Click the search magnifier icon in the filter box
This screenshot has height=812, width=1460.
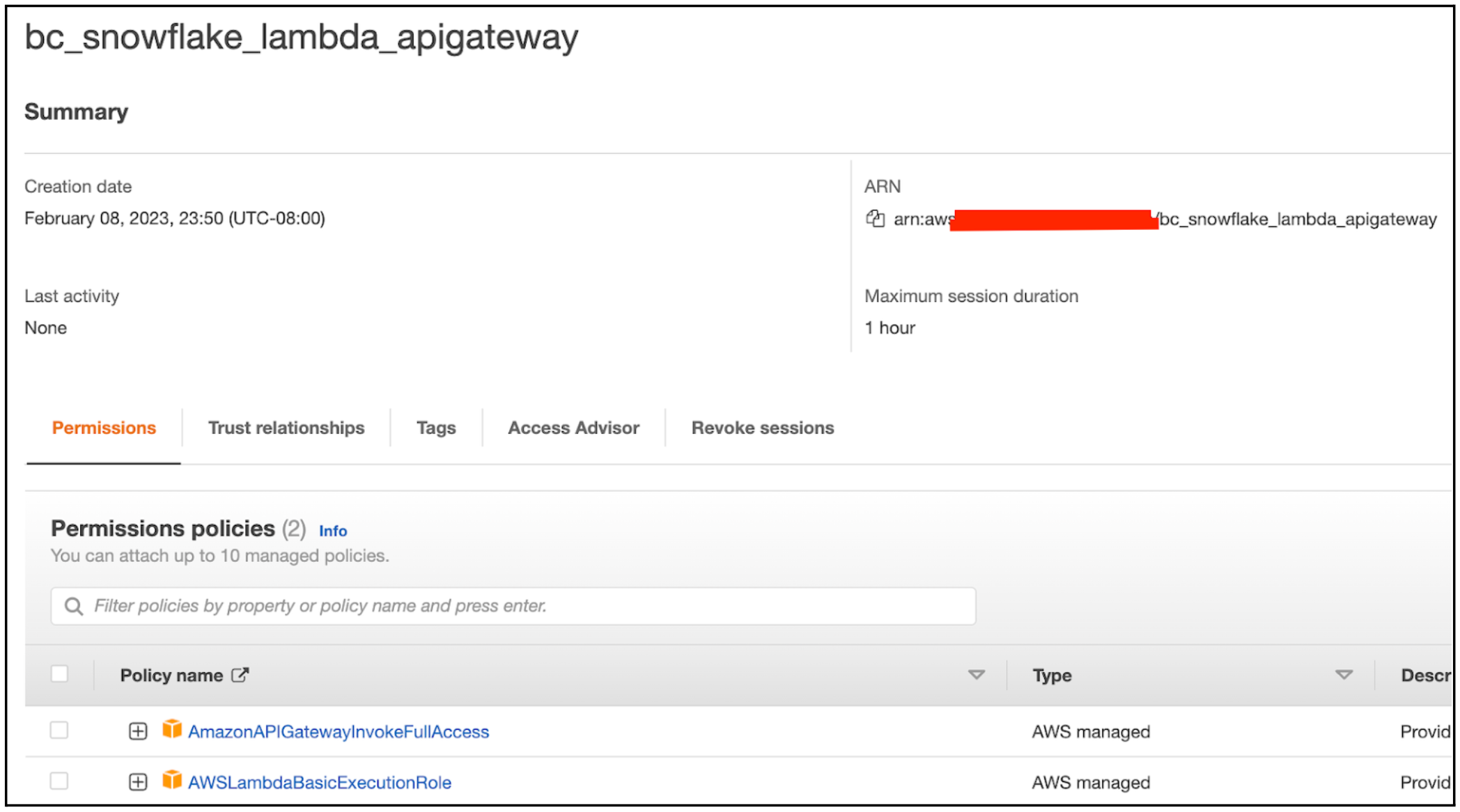click(x=74, y=606)
